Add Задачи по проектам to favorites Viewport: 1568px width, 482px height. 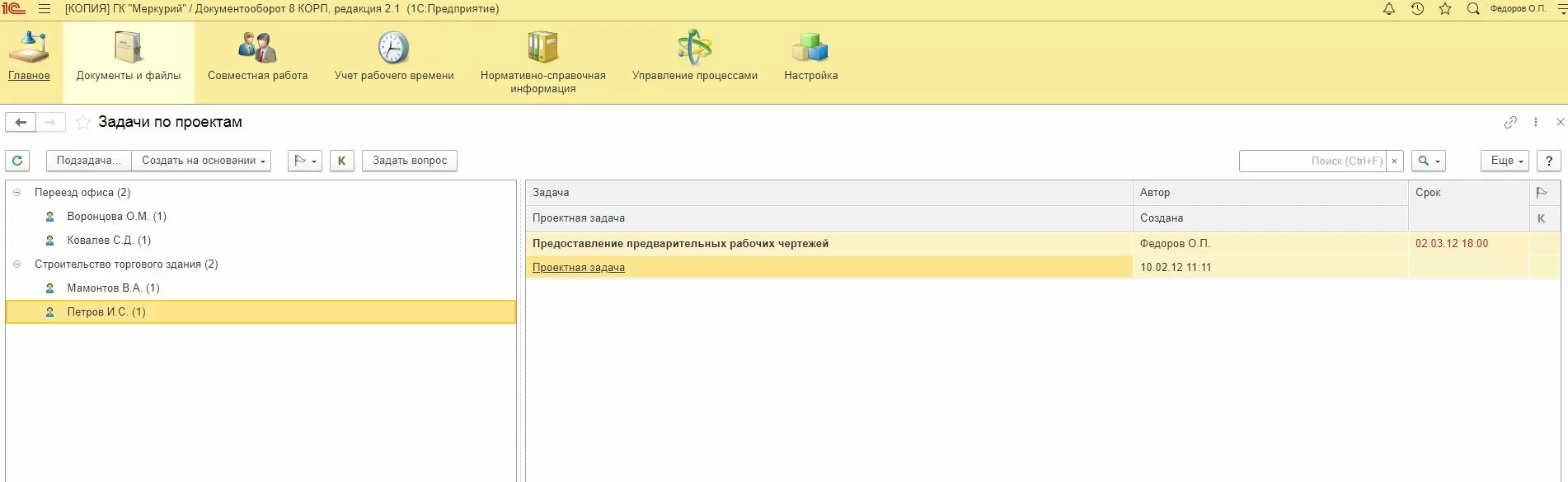[83, 122]
